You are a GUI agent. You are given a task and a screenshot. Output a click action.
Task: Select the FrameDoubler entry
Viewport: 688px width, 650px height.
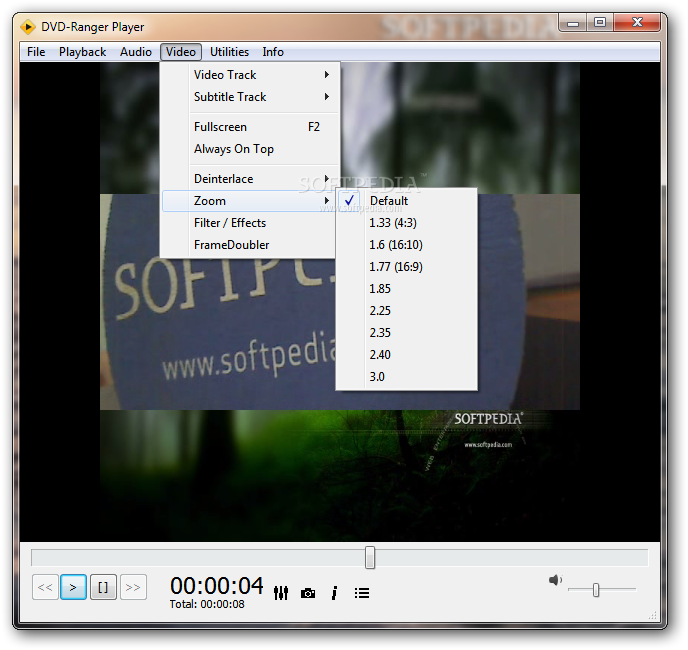(x=248, y=244)
